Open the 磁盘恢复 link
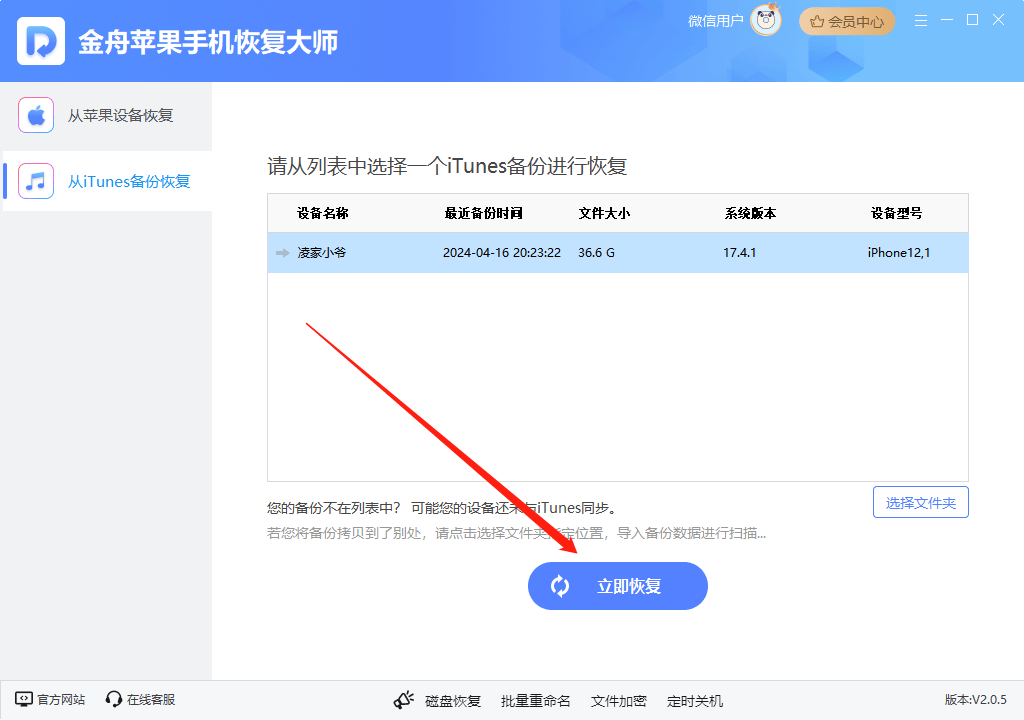Image resolution: width=1024 pixels, height=720 pixels. click(453, 701)
